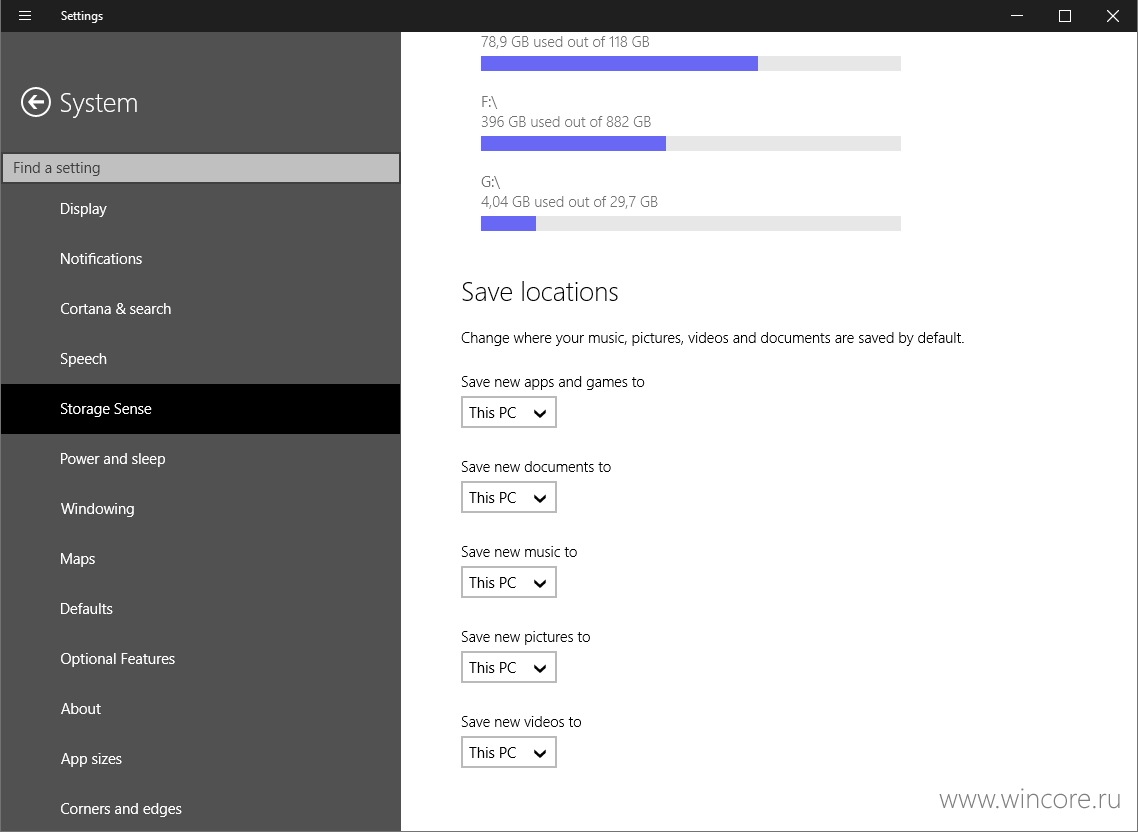Expand Save new apps and games dropdown
This screenshot has height=832, width=1138.
(x=509, y=412)
